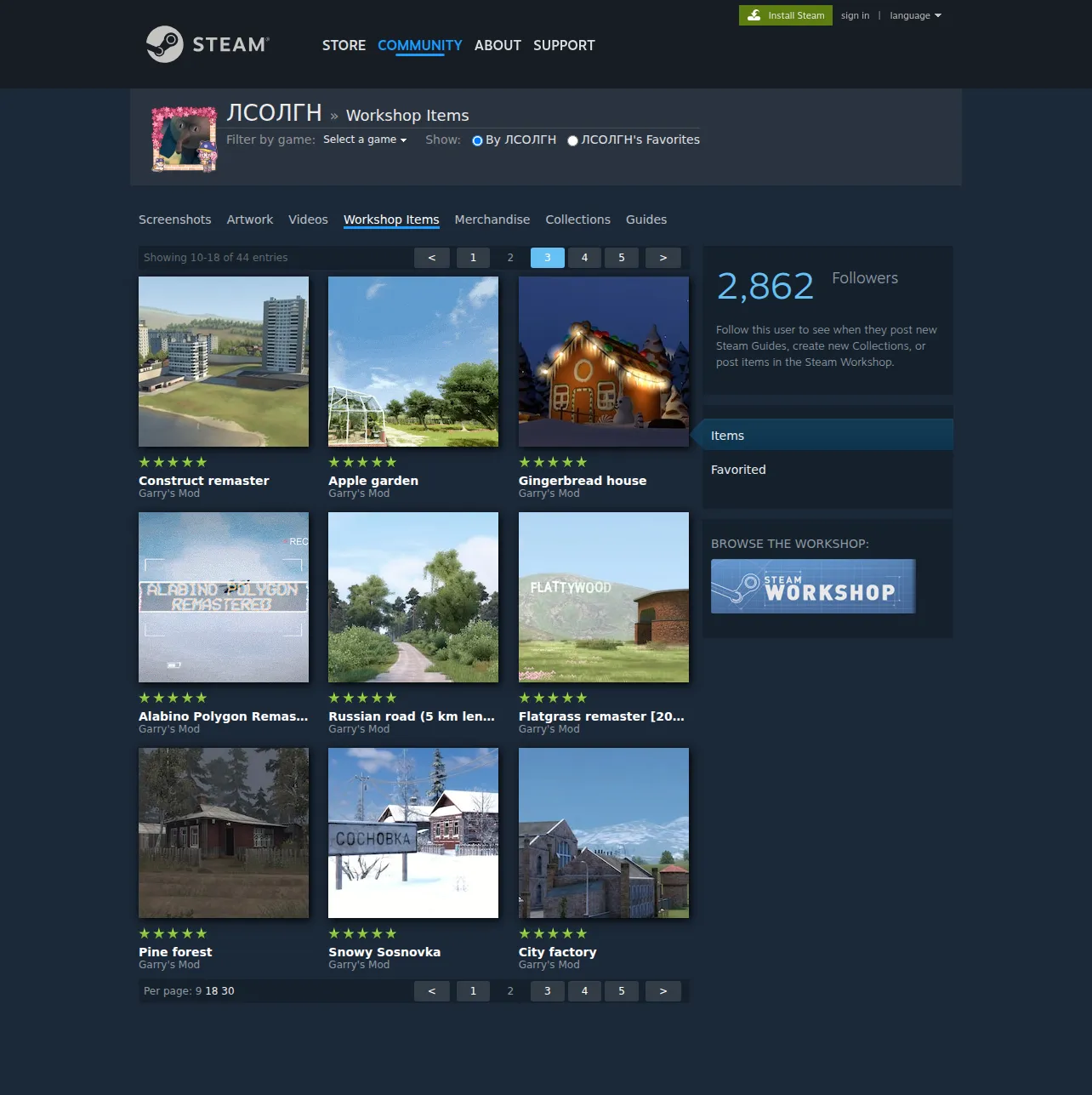Click the Showing 10-18 of 44 entries text
This screenshot has width=1092, height=1095.
coord(216,258)
